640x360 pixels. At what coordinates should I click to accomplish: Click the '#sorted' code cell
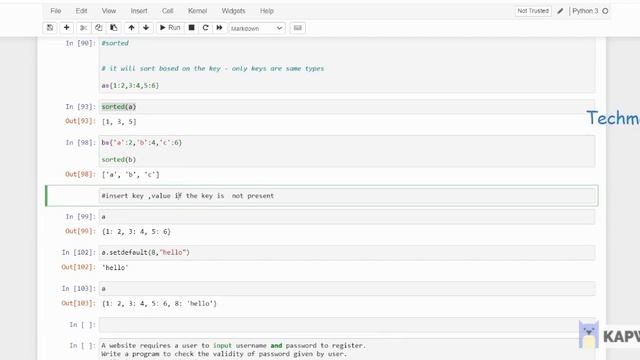(347, 64)
